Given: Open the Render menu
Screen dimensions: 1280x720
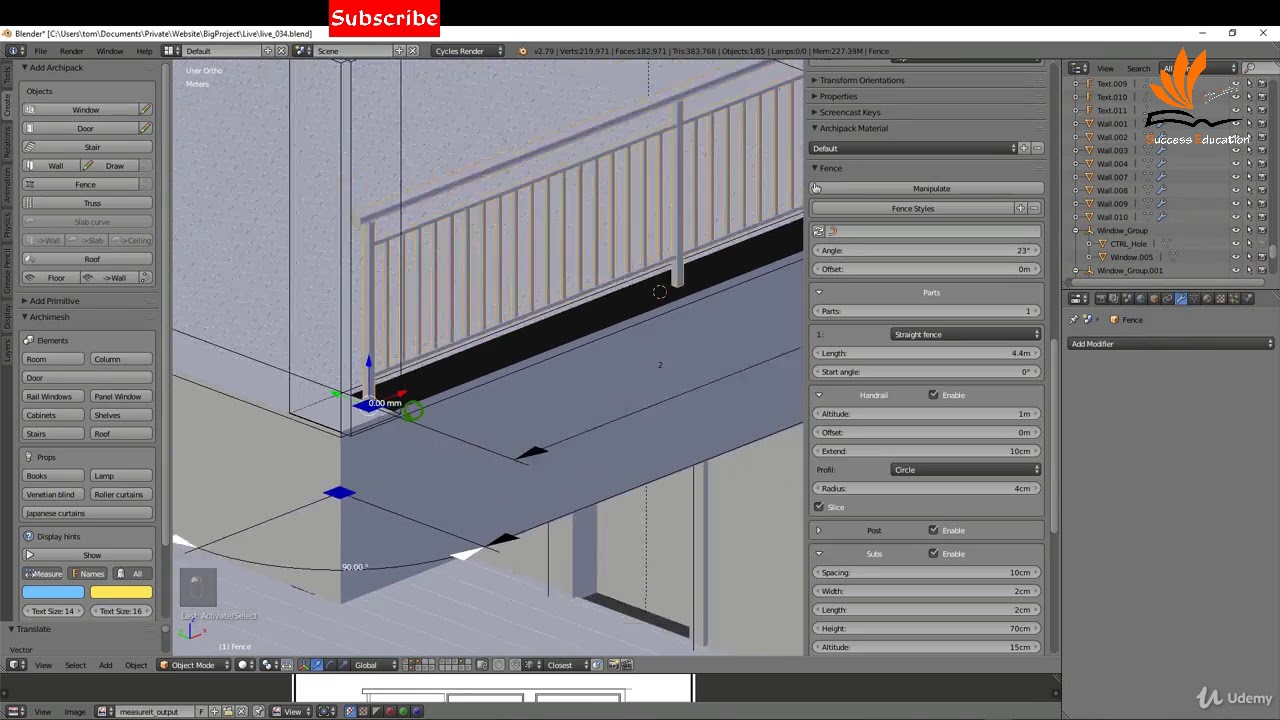Looking at the screenshot, I should coord(71,51).
